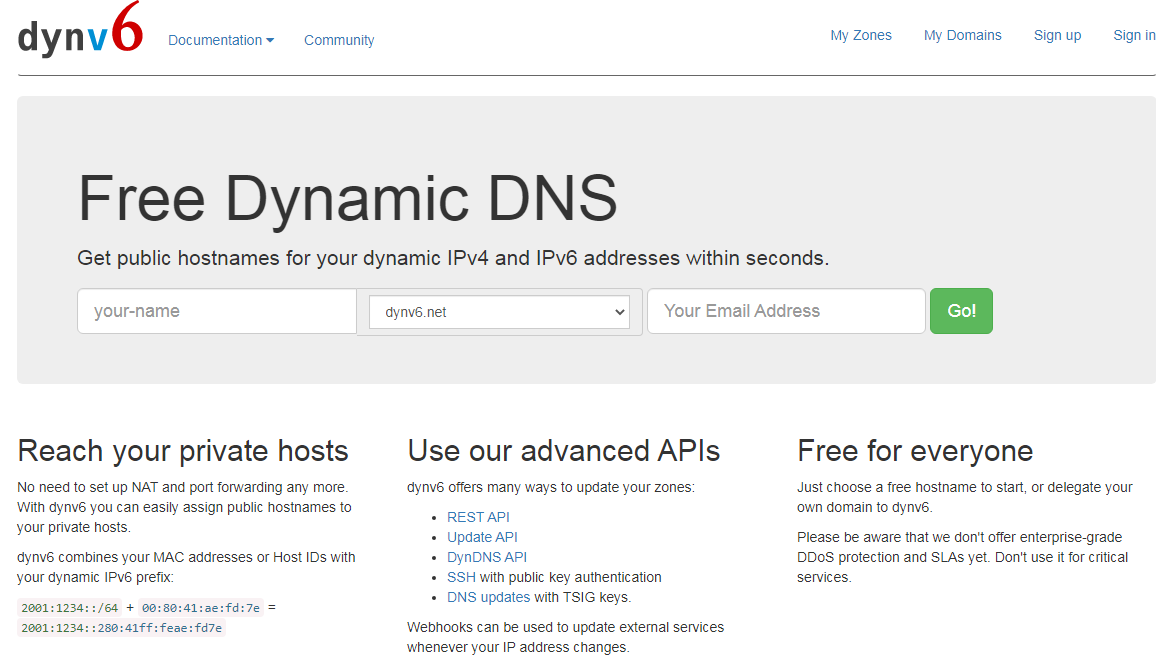Click the Sign in link

(1134, 35)
